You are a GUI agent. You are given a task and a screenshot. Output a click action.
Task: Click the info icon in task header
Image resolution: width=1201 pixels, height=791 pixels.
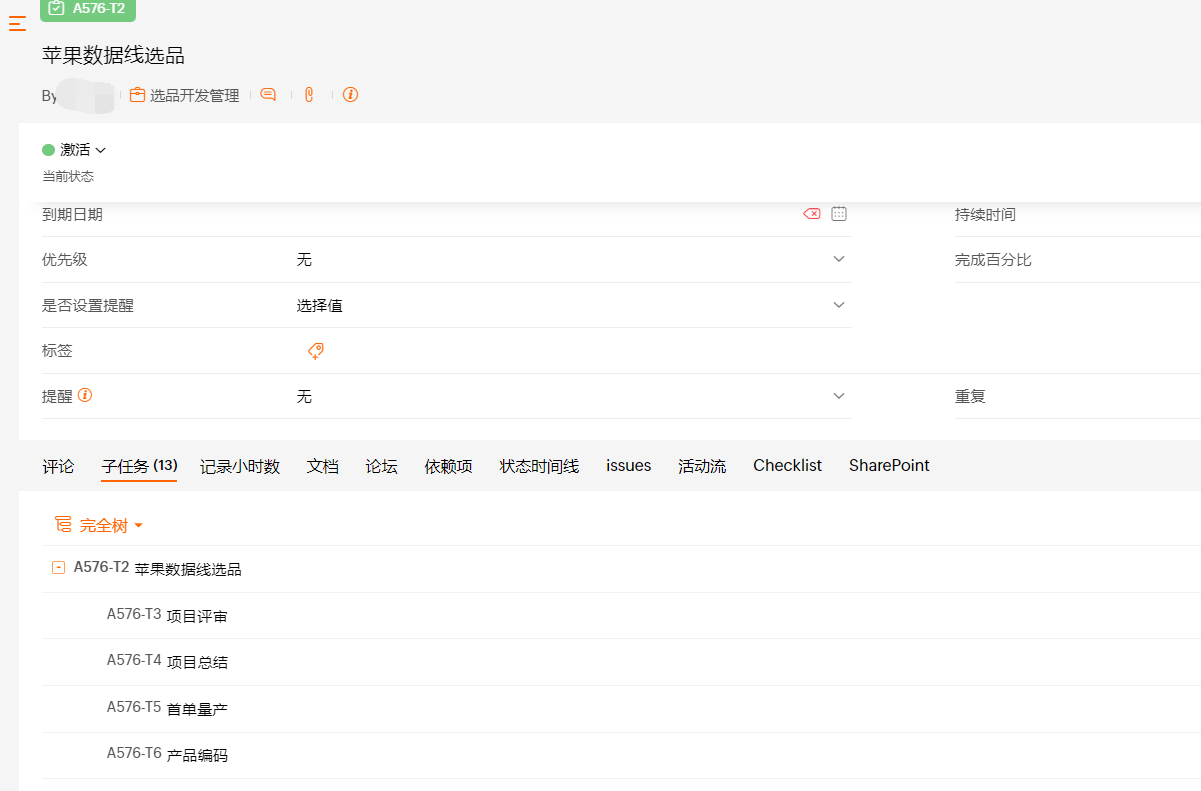pos(350,95)
